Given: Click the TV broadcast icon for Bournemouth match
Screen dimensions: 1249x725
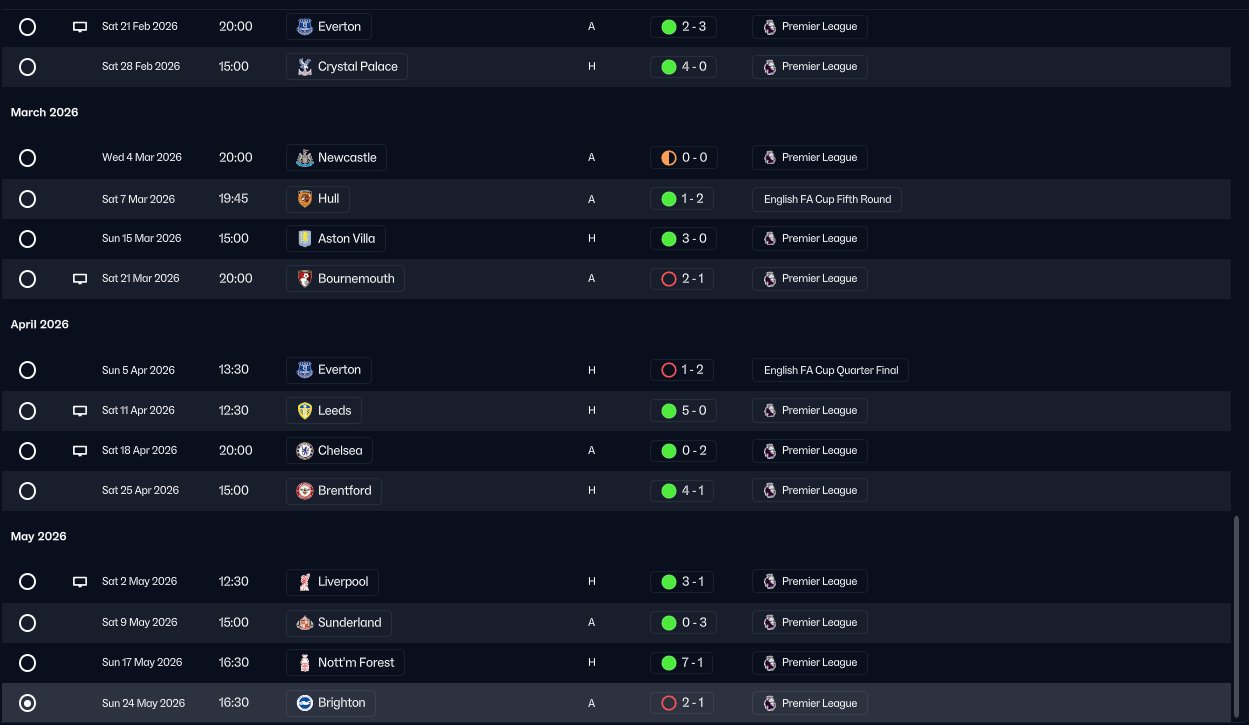Looking at the screenshot, I should [80, 279].
